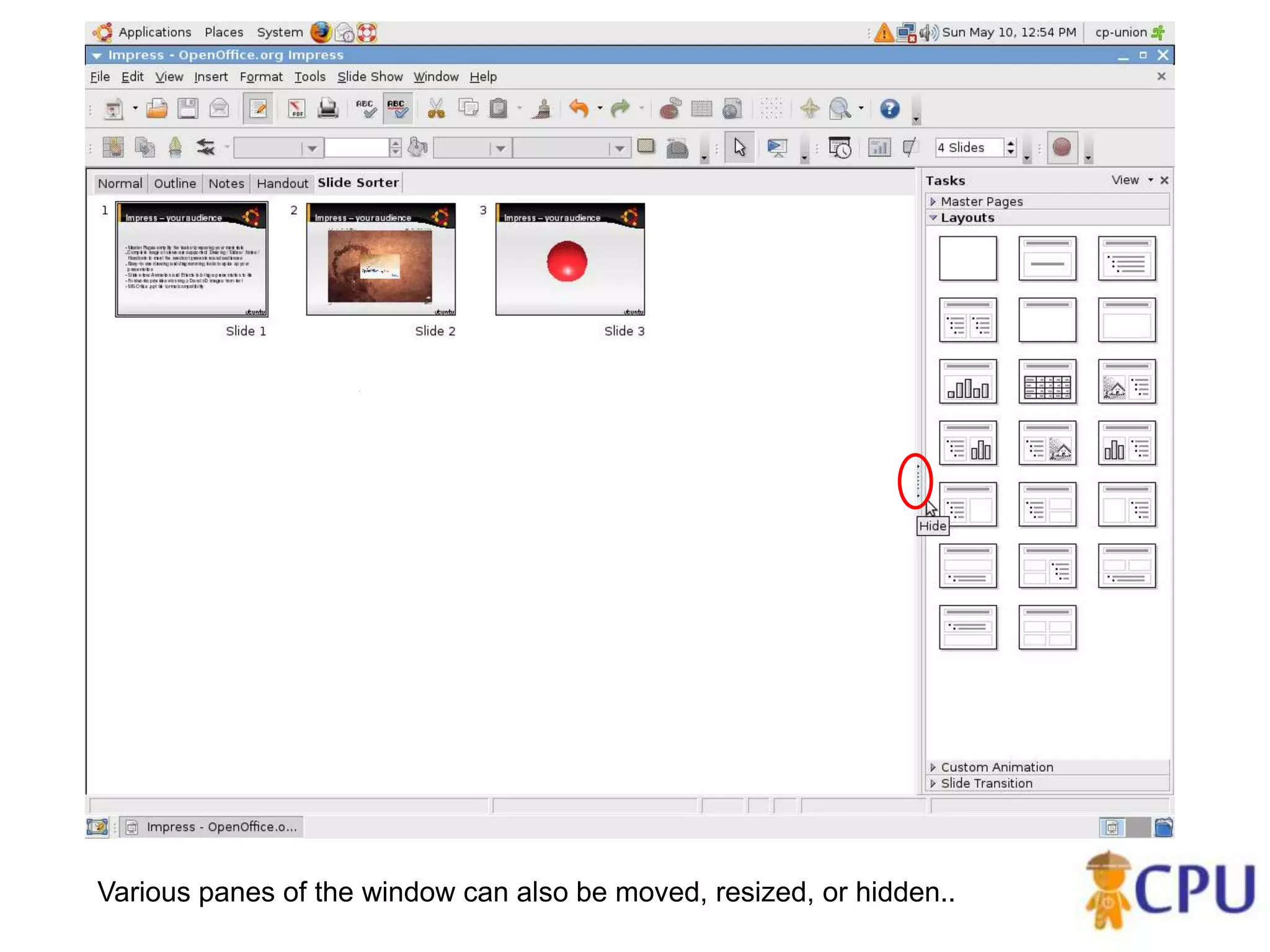Click the volume speaker icon in panel
The image size is (1270, 952).
tap(929, 32)
